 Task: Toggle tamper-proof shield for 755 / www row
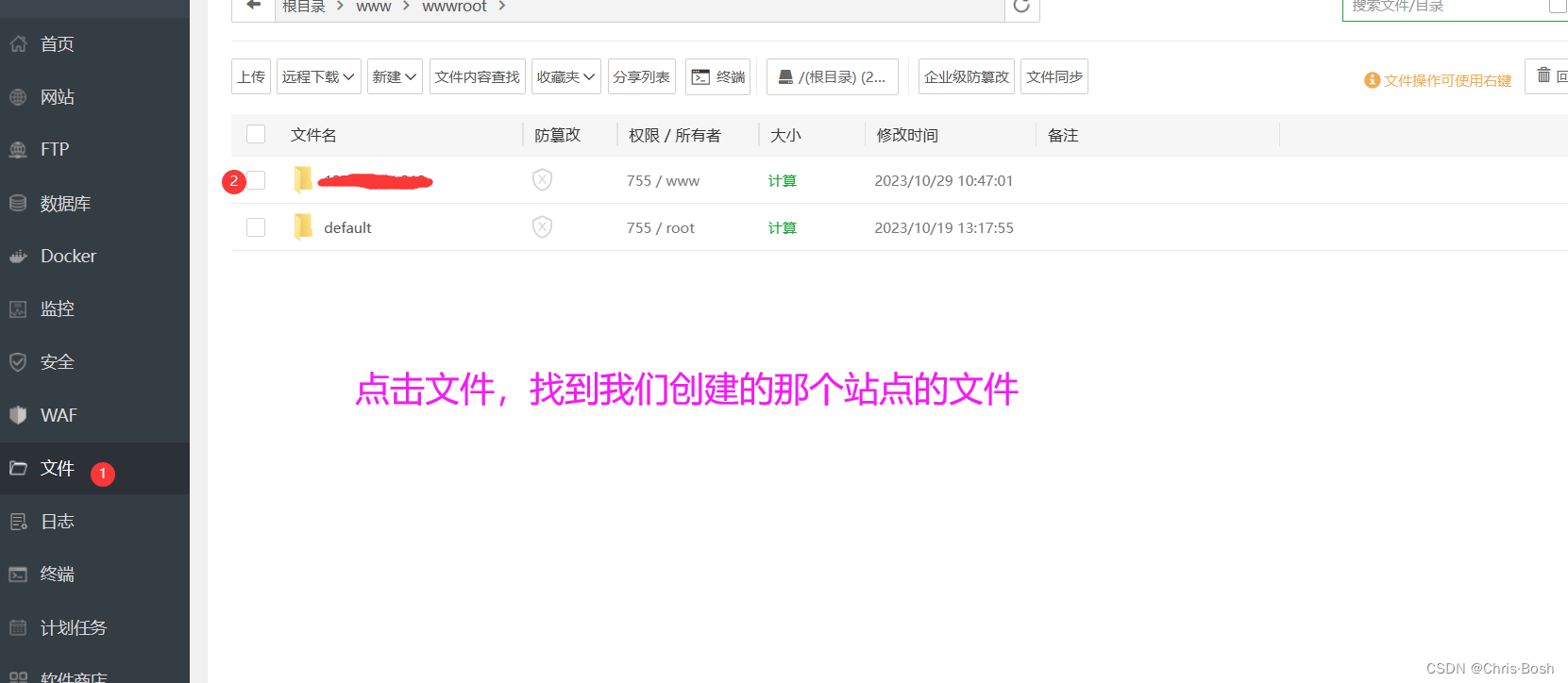tap(542, 180)
